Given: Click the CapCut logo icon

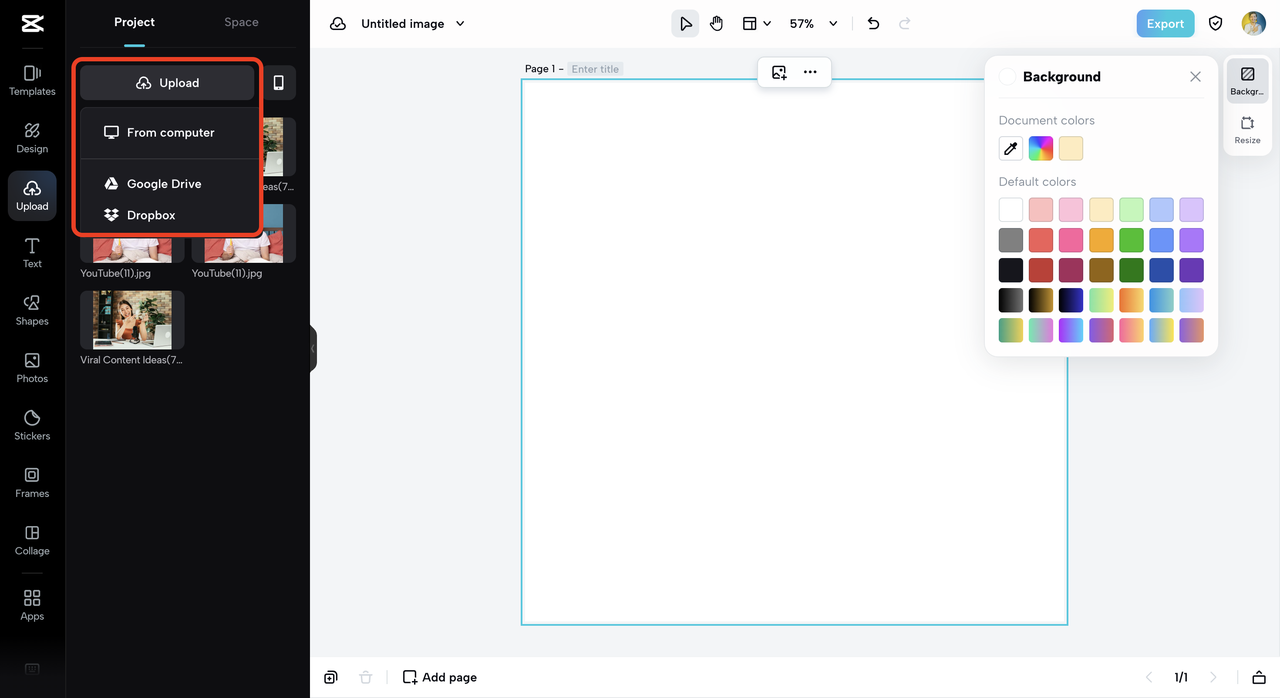Looking at the screenshot, I should coord(32,23).
